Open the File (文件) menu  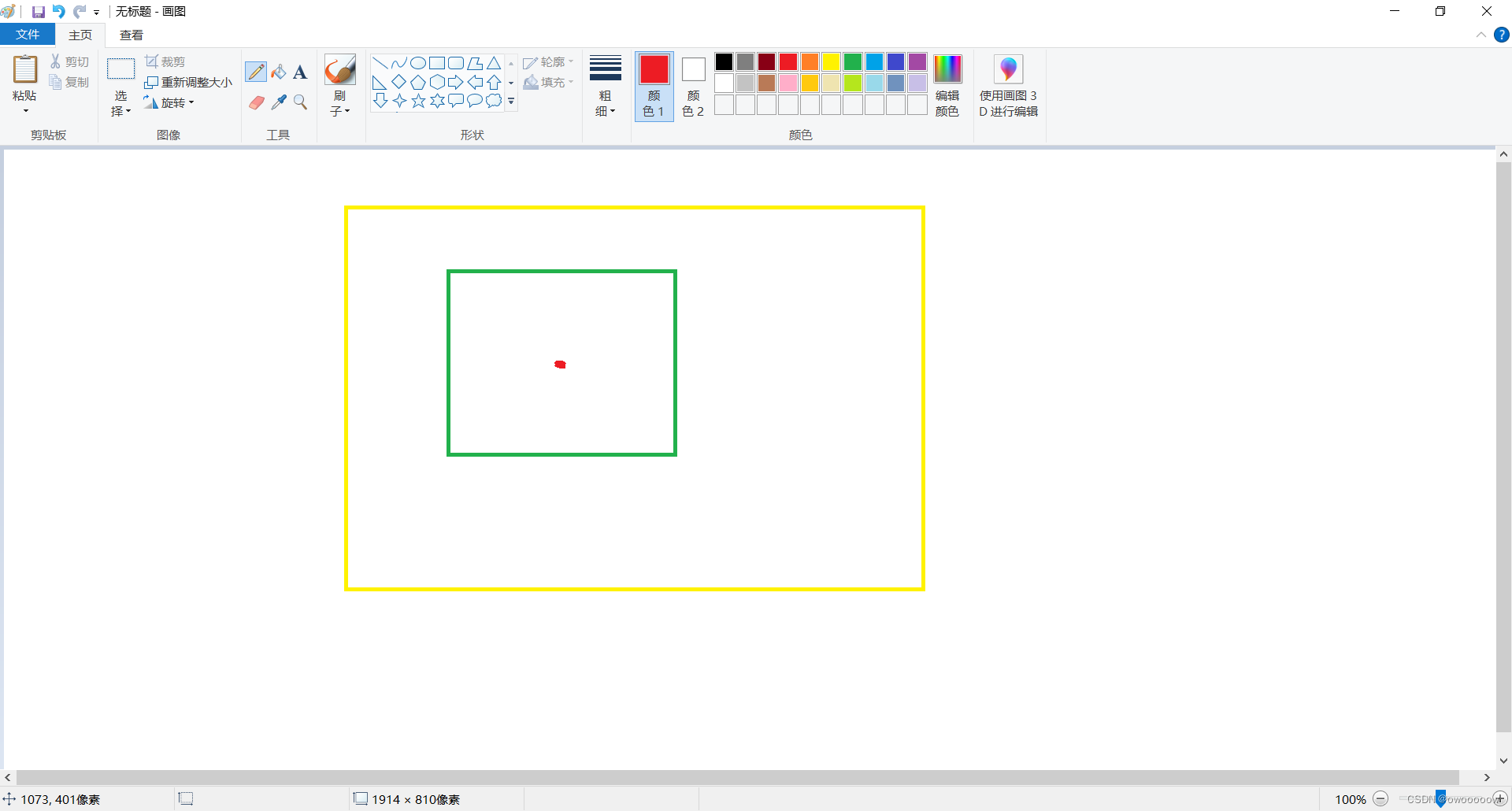(x=28, y=35)
